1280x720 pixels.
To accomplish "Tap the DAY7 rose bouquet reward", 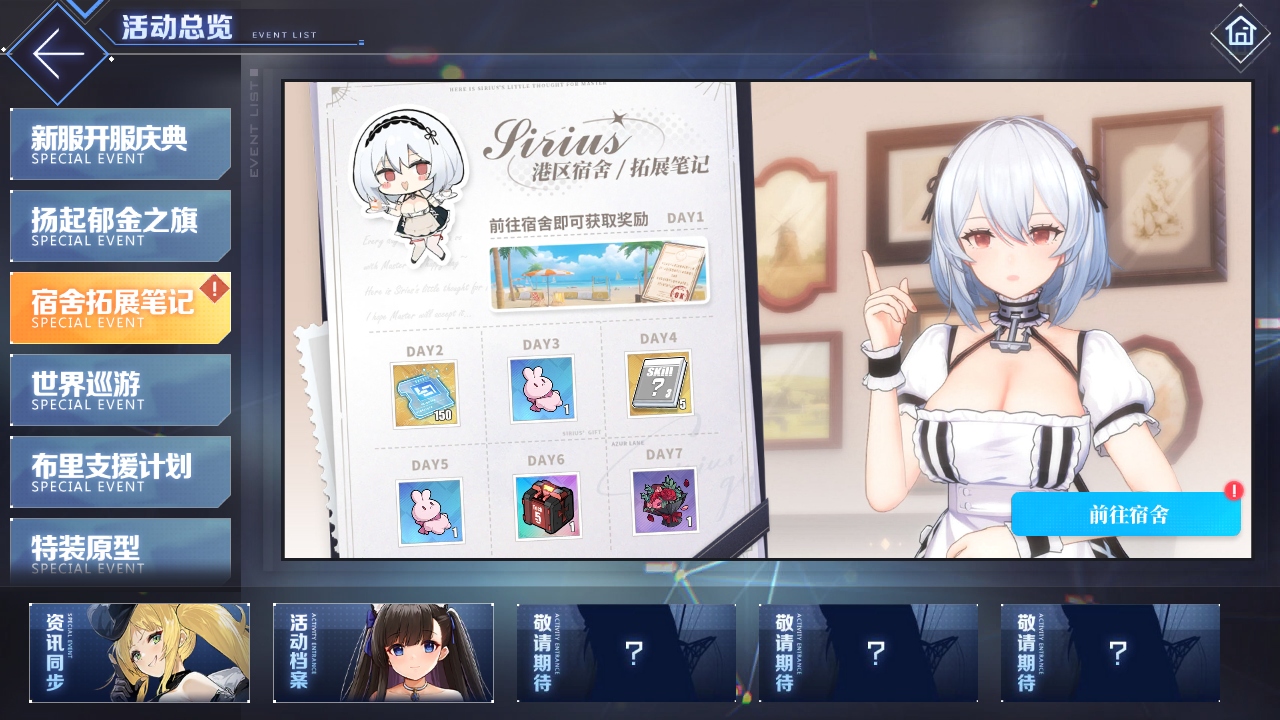I will pos(664,501).
